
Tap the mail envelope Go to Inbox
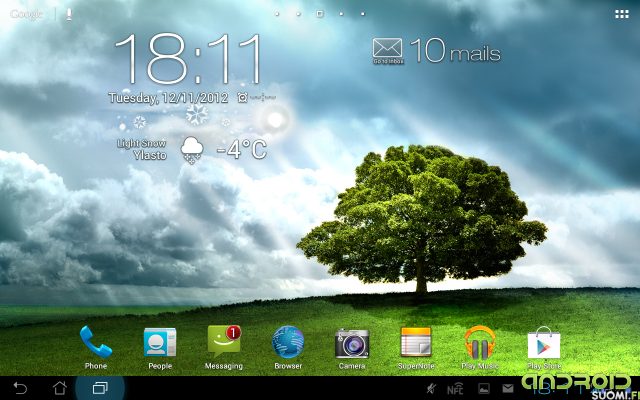pos(388,51)
